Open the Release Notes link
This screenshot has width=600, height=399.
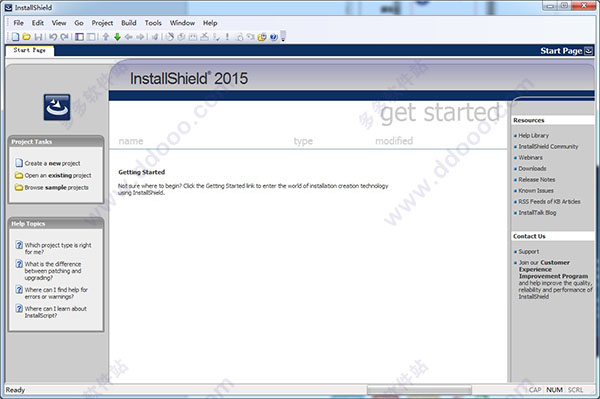pos(536,179)
